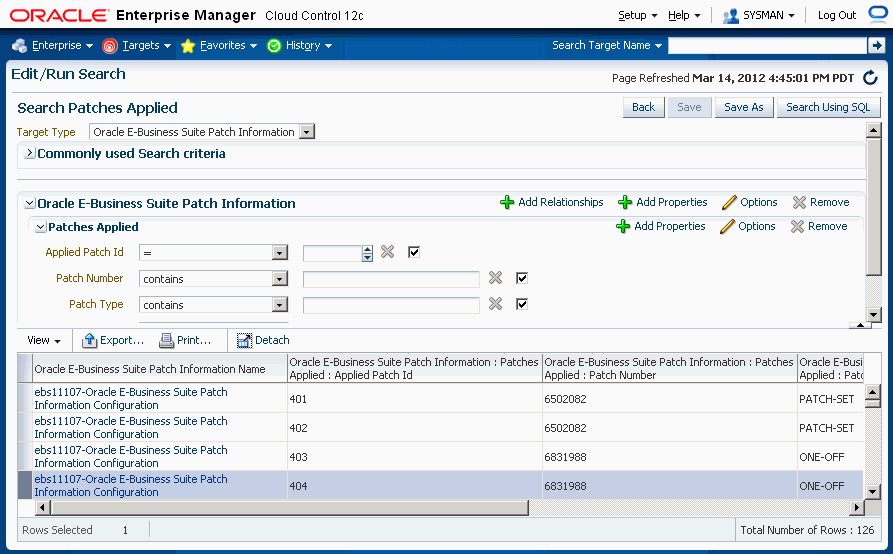Screen dimensions: 893x554
Task: Click Add Relationships plus icon
Action: click(507, 202)
